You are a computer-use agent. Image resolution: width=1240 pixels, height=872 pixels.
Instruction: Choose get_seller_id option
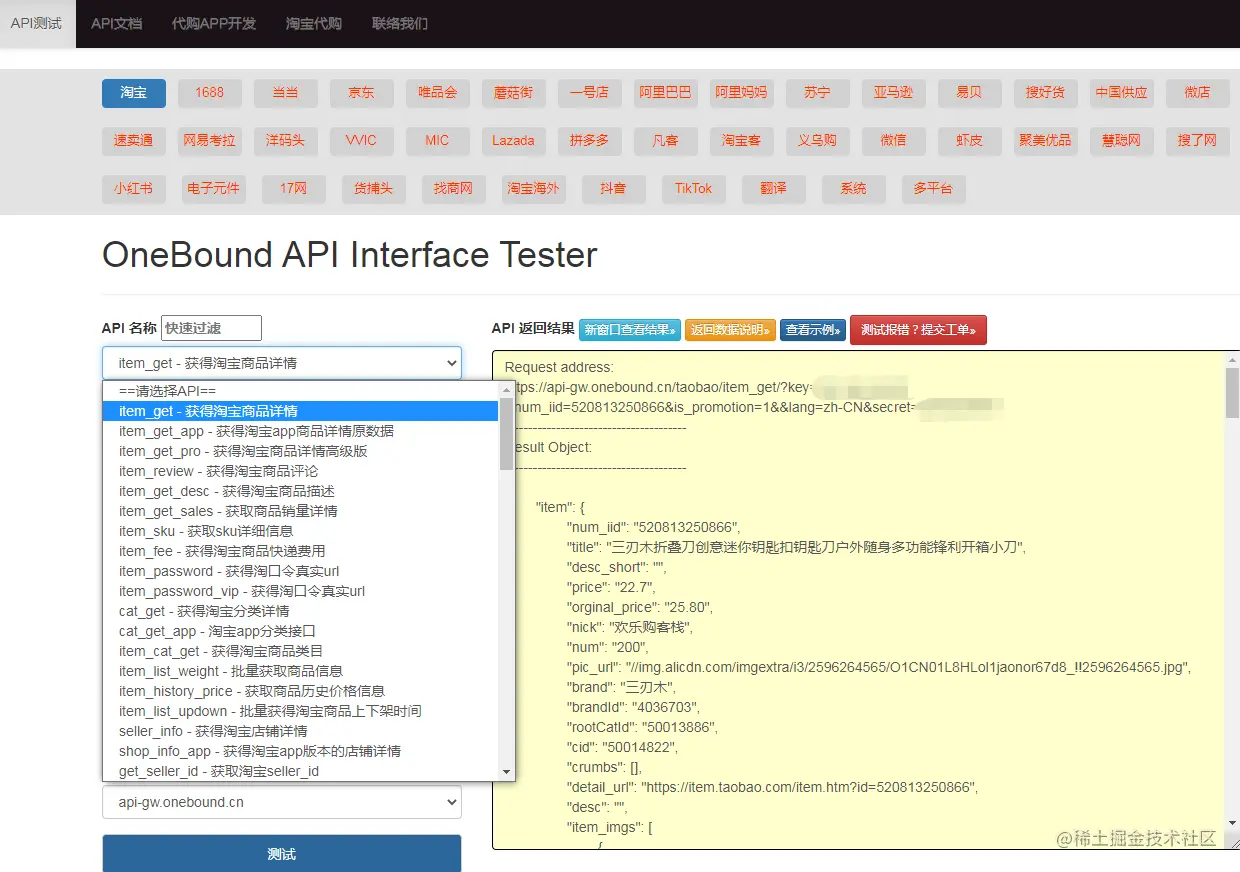click(x=301, y=771)
